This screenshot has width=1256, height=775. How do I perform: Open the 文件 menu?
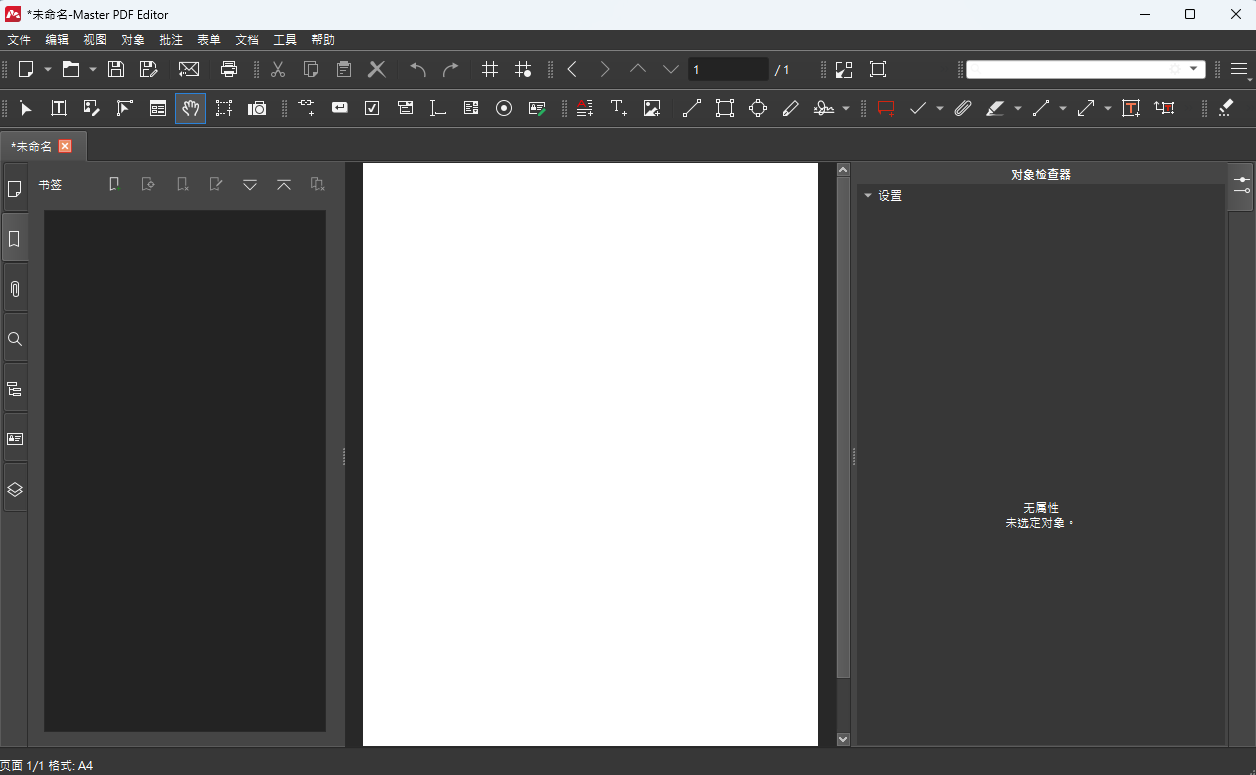point(19,40)
